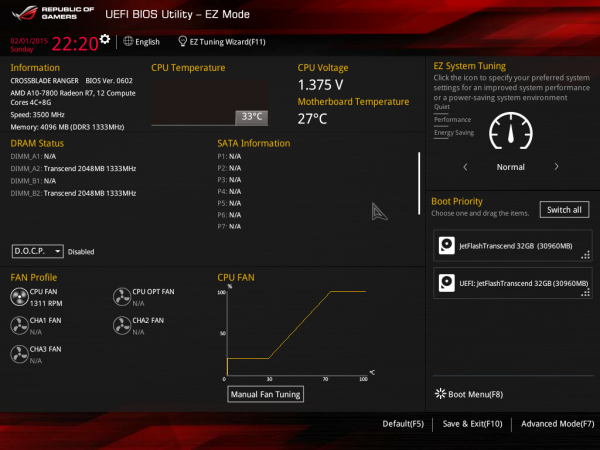600x450 pixels.
Task: Load Default(F5) settings
Action: pyautogui.click(x=403, y=424)
